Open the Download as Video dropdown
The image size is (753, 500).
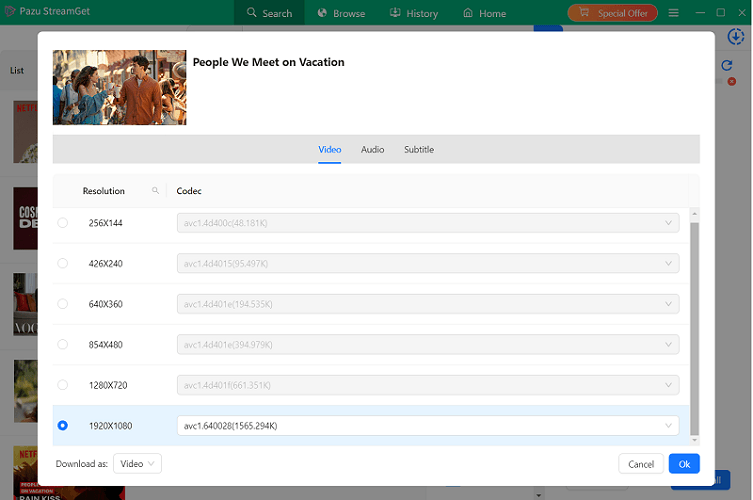[x=137, y=463]
